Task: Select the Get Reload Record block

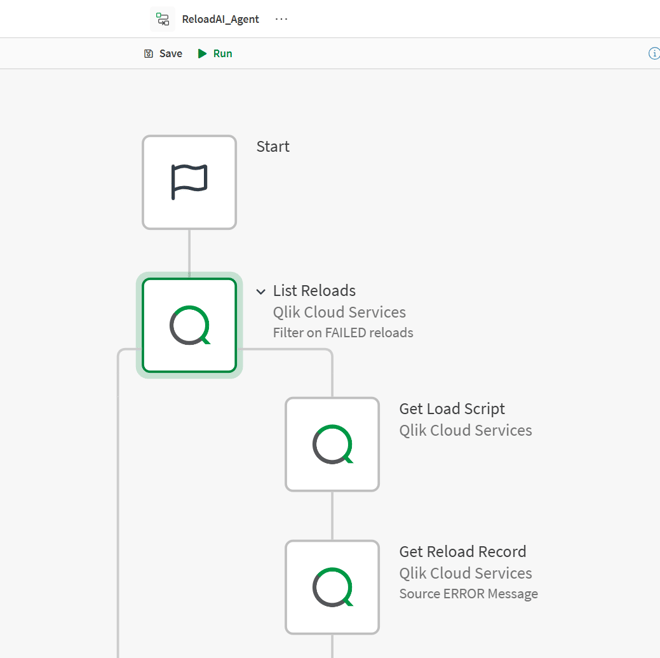Action: click(333, 587)
